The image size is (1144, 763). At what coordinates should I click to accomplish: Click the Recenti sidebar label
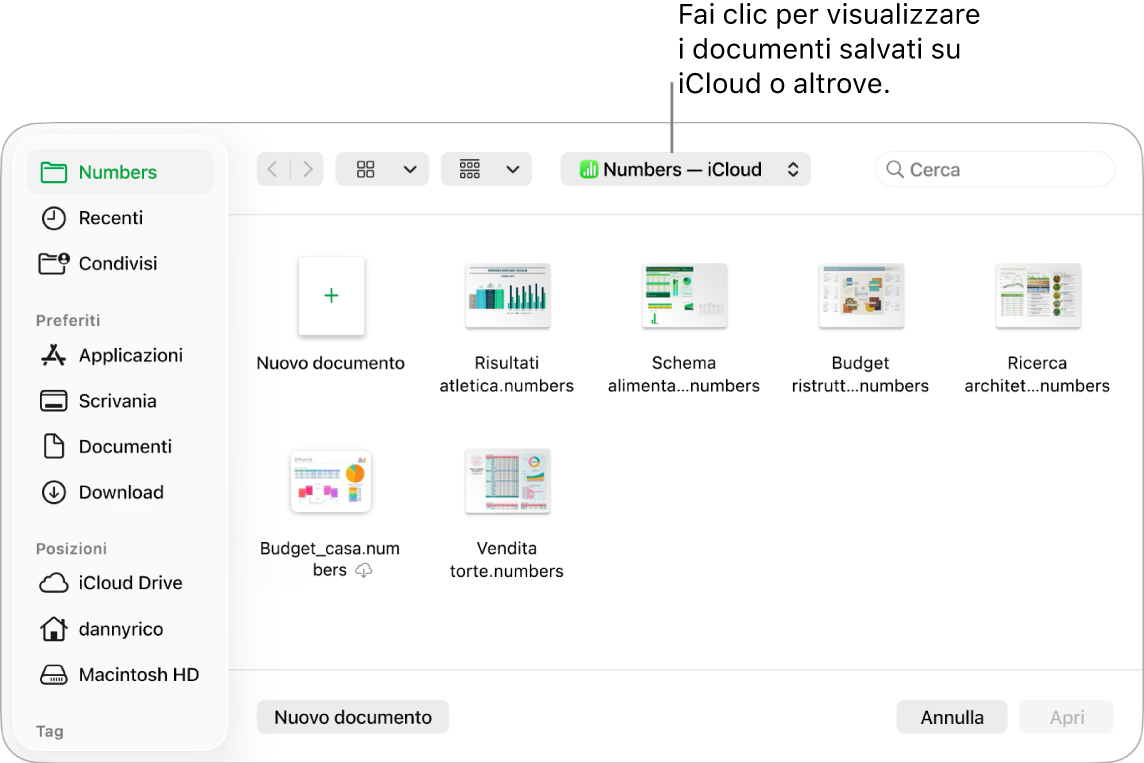click(111, 218)
